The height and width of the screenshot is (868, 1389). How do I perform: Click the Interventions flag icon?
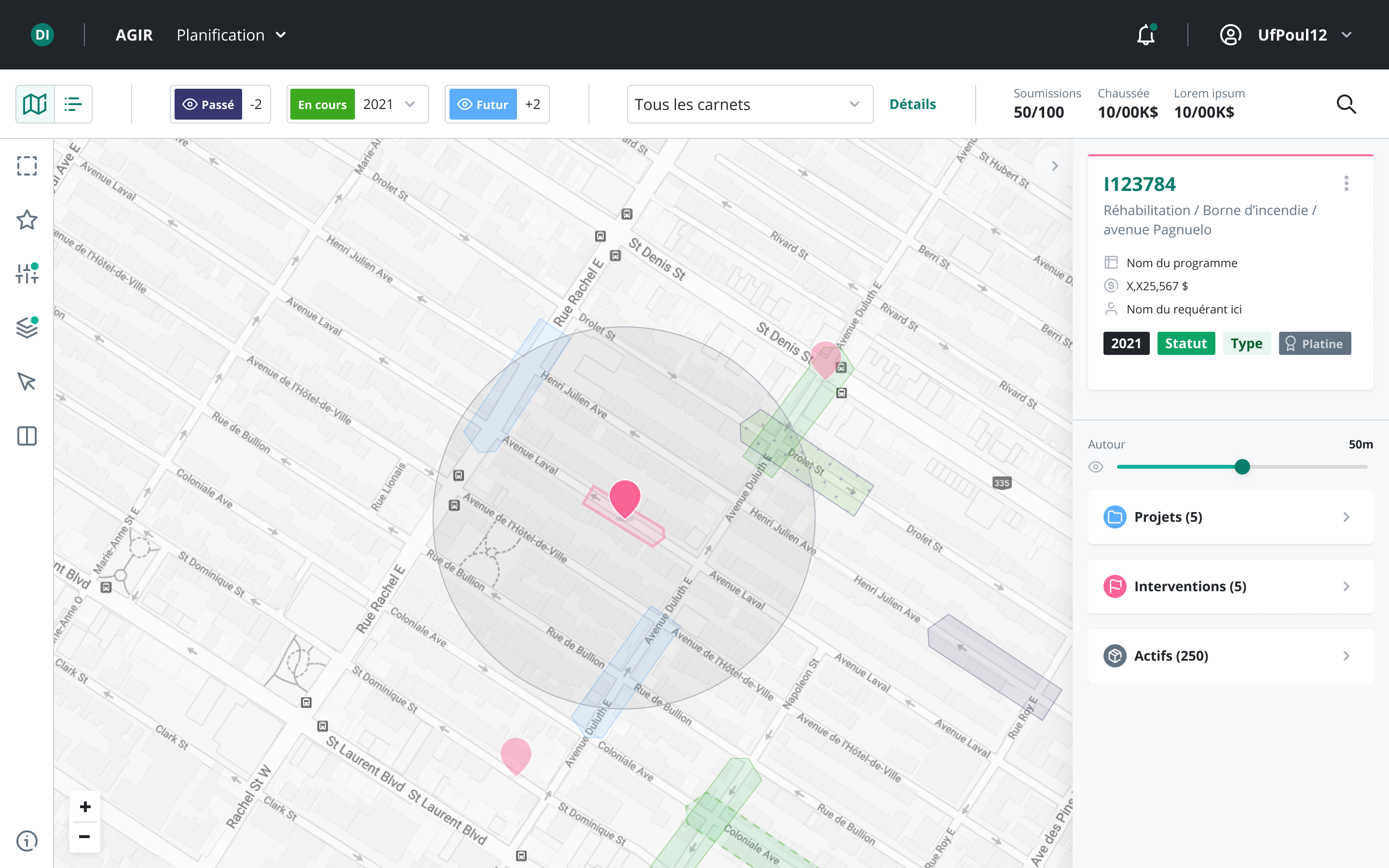1115,586
